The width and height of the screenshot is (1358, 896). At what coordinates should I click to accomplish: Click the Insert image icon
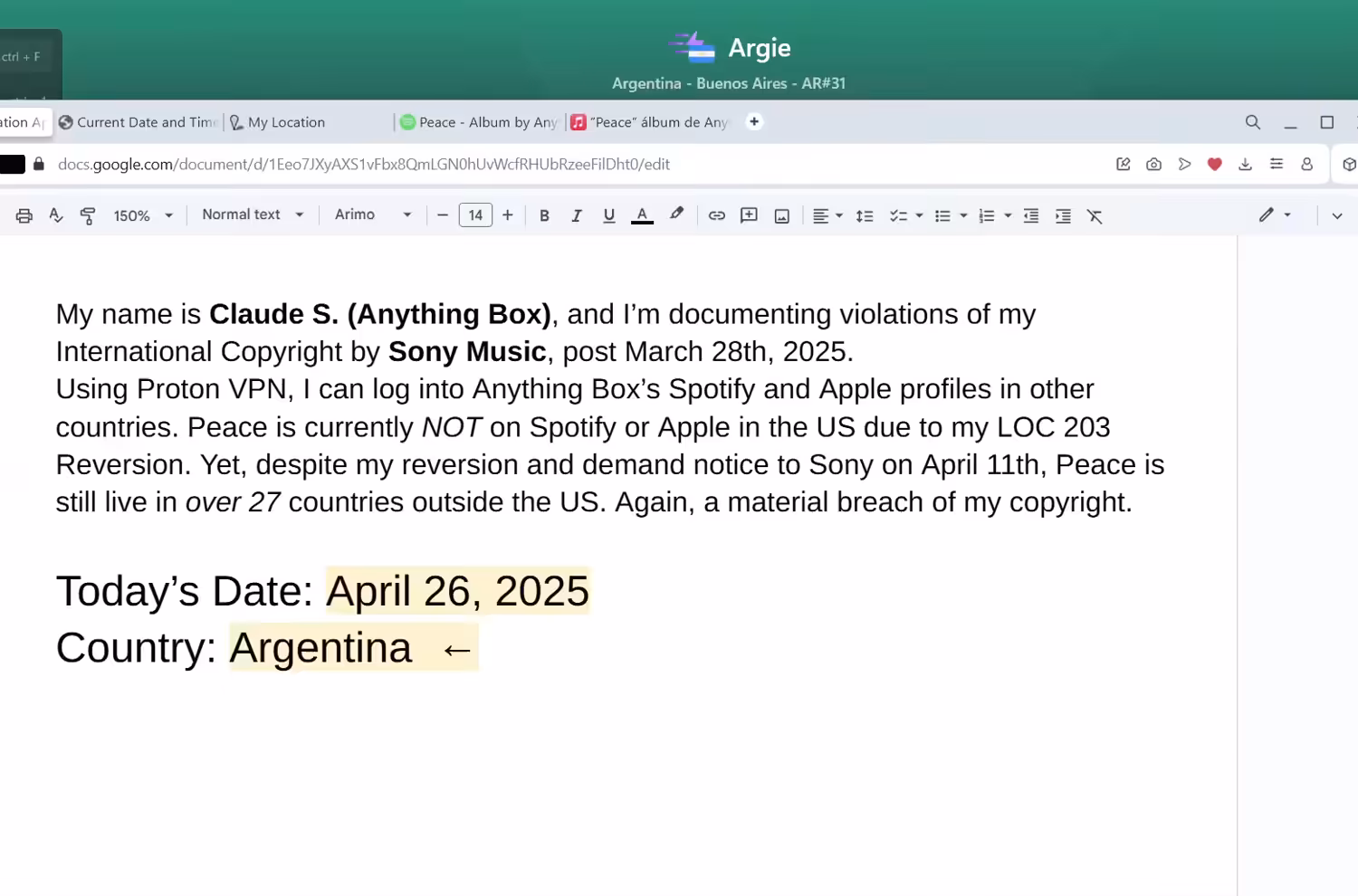point(782,215)
